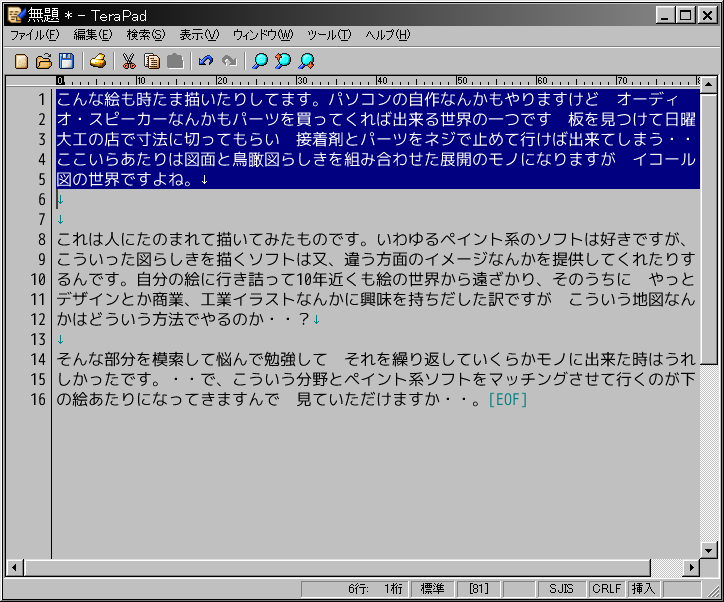The height and width of the screenshot is (602, 724).
Task: Click the horizontal scrollbar thumb
Action: [x=337, y=567]
